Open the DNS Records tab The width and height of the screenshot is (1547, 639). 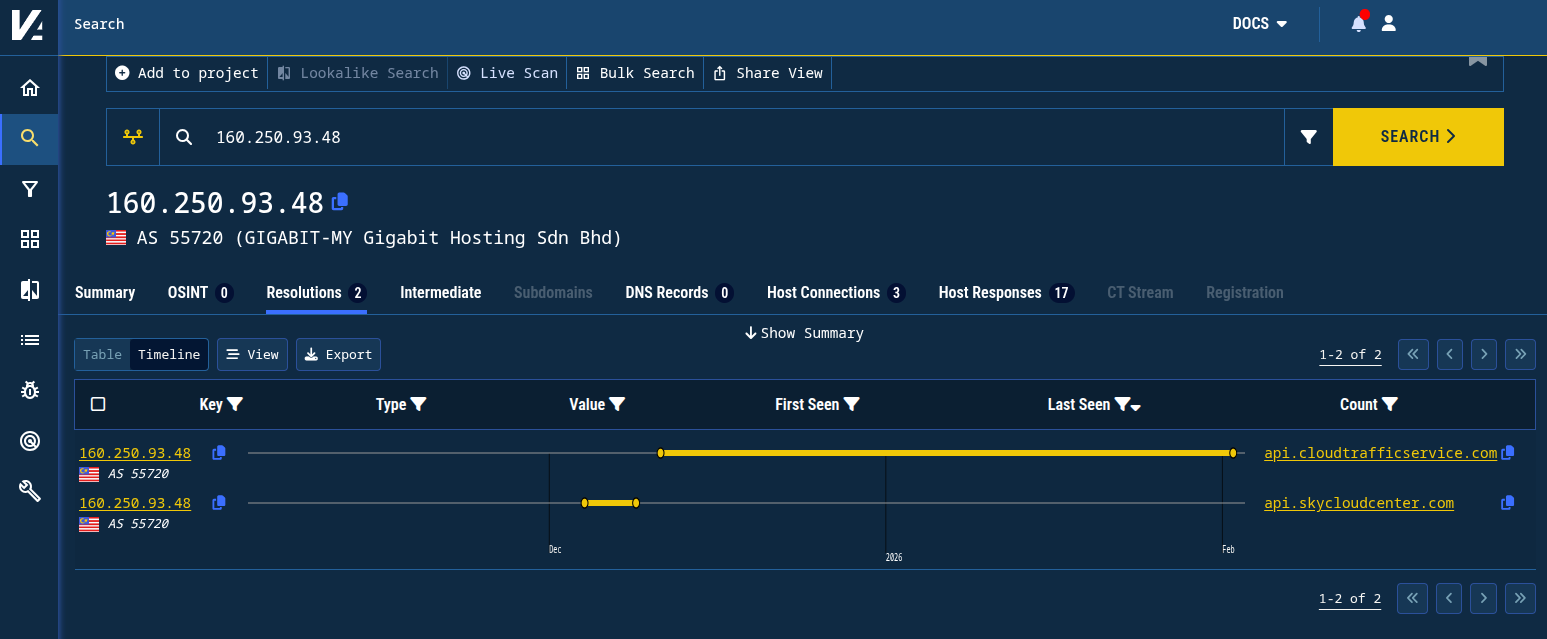[667, 292]
